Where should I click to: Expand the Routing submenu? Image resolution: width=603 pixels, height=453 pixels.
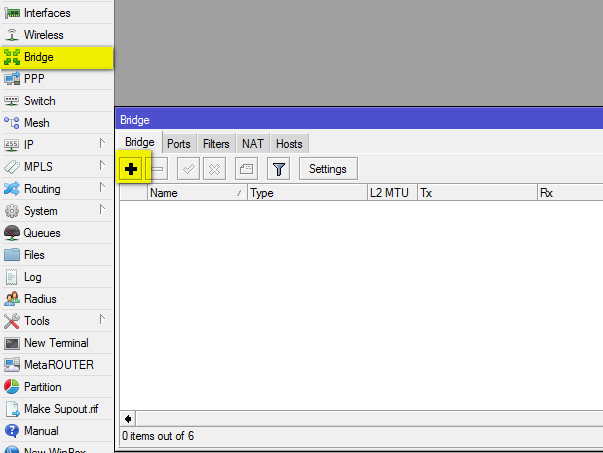coord(42,189)
